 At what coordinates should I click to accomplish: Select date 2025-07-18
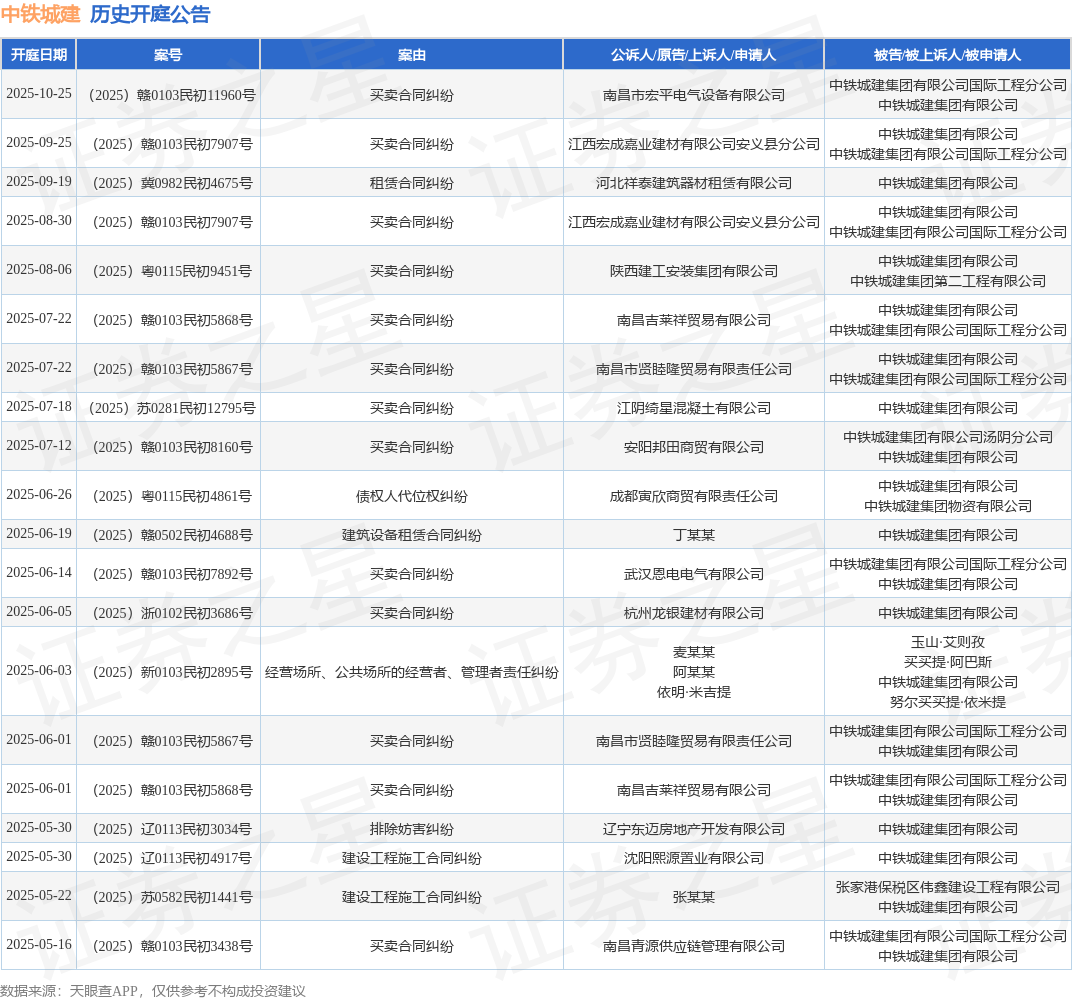tap(39, 407)
